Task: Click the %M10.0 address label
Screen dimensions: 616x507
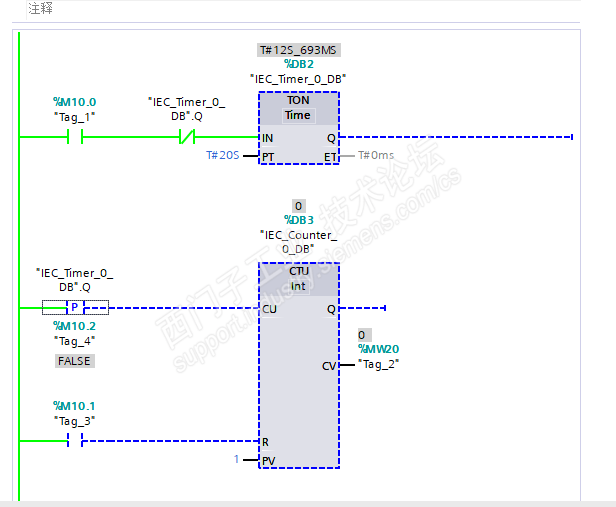Action: click(x=74, y=102)
